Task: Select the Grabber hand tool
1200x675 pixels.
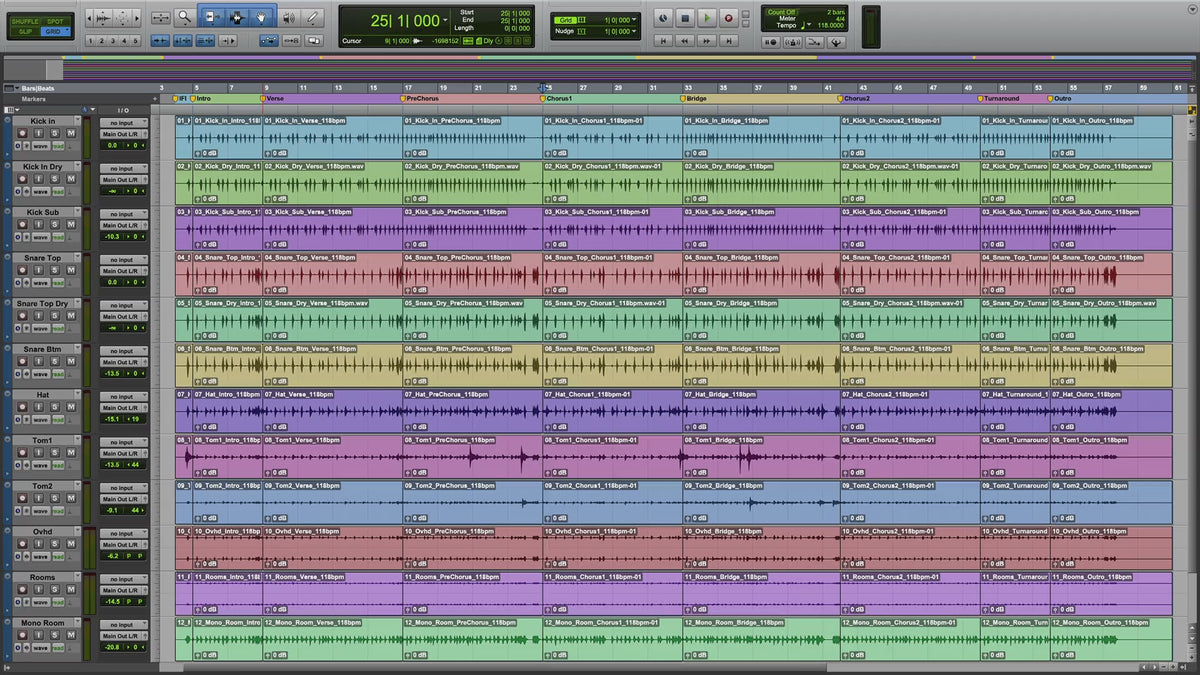Action: (x=262, y=17)
